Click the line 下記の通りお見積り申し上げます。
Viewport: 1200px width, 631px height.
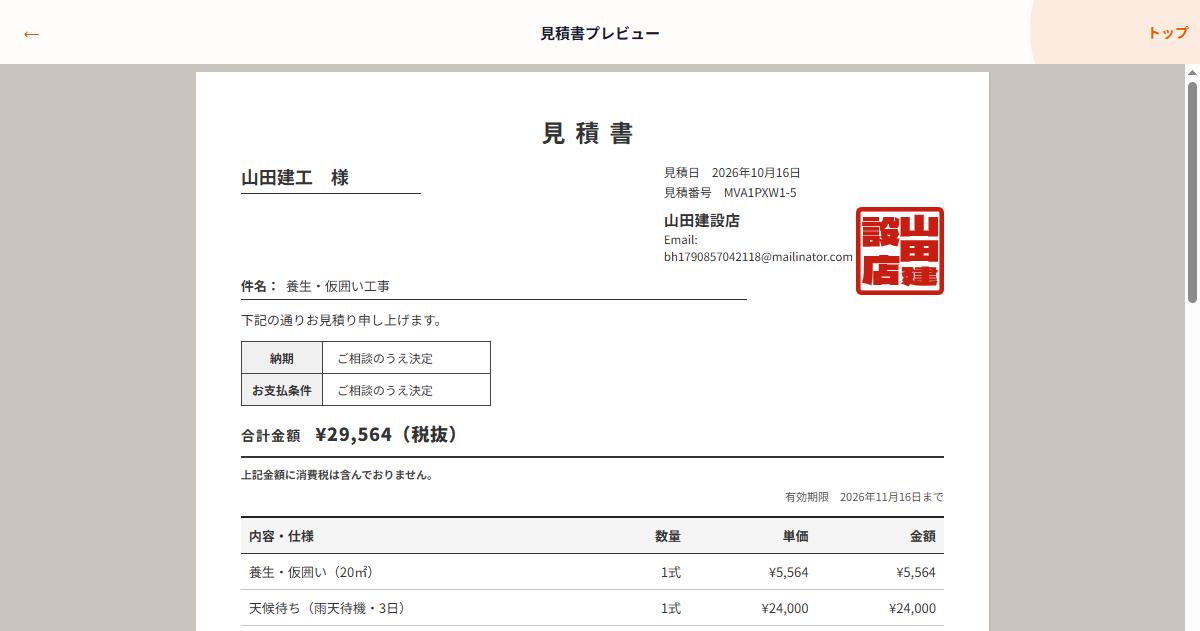[341, 321]
